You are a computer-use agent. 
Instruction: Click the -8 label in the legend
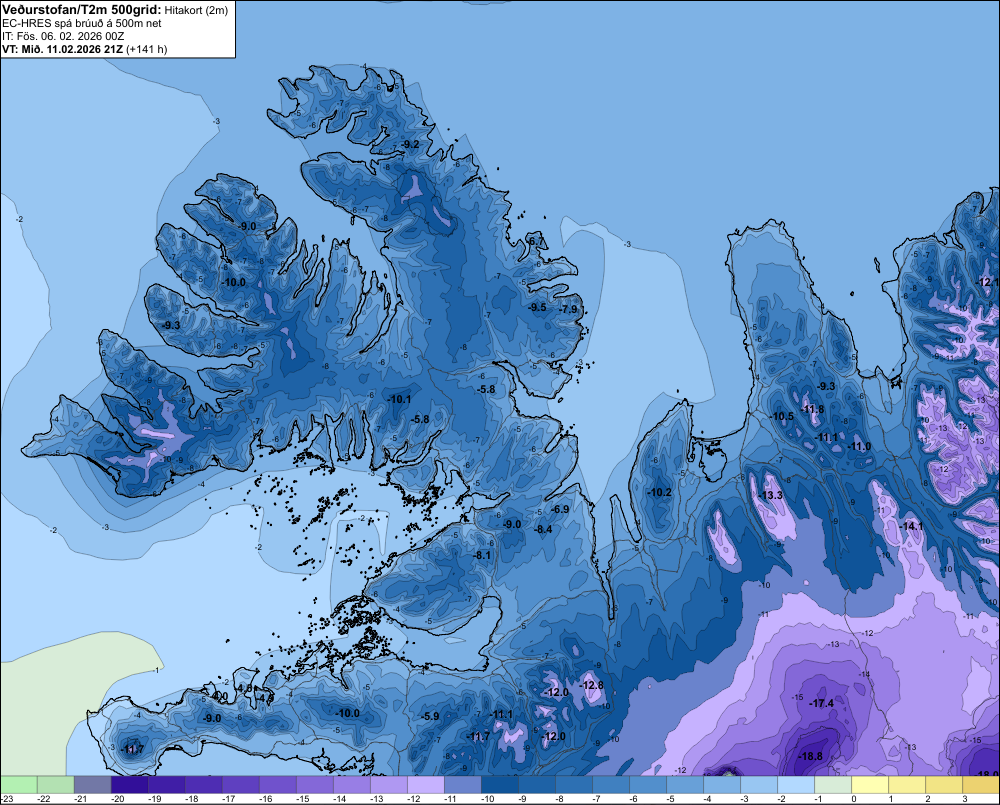pyautogui.click(x=560, y=799)
